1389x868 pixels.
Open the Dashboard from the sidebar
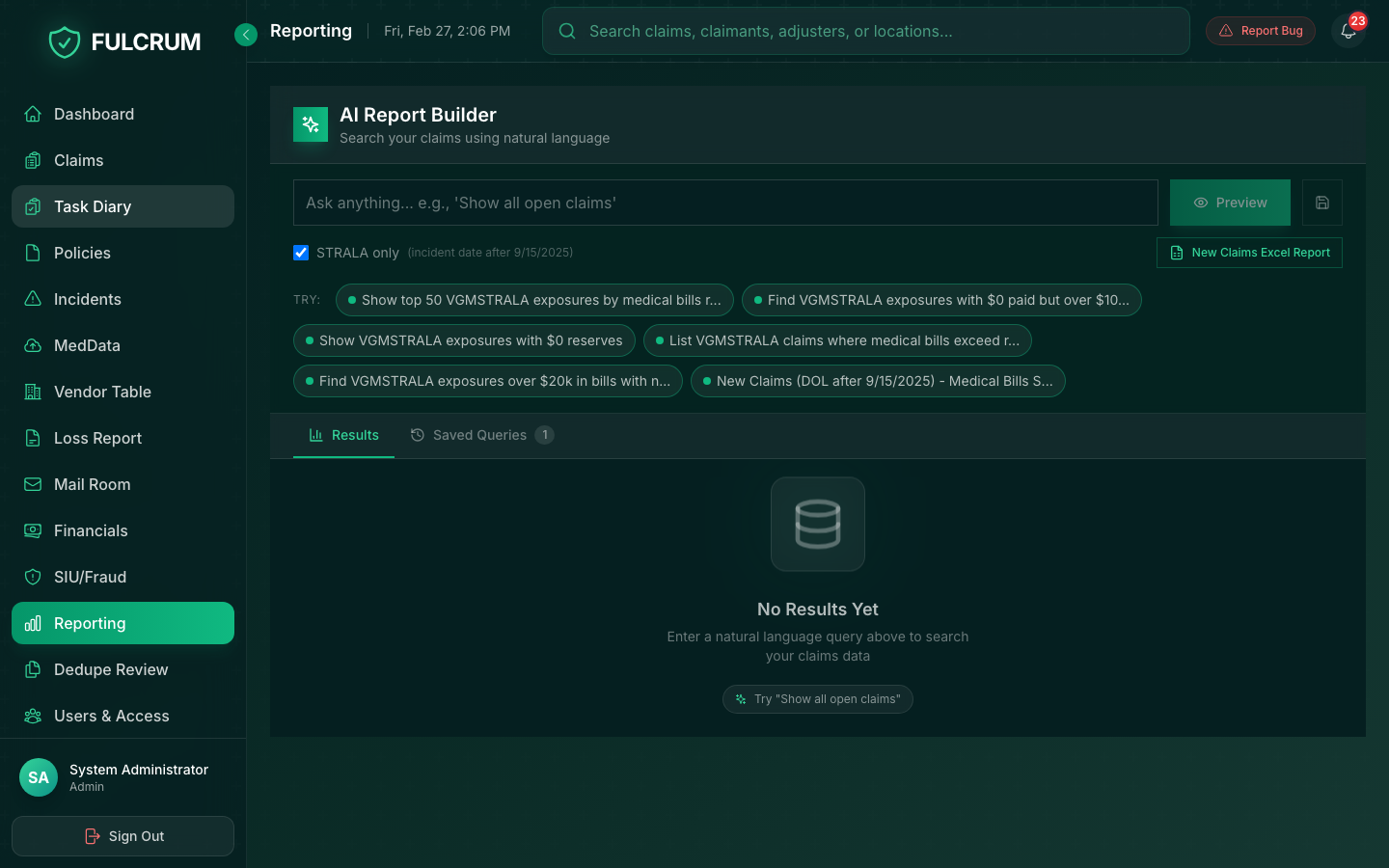coord(94,114)
